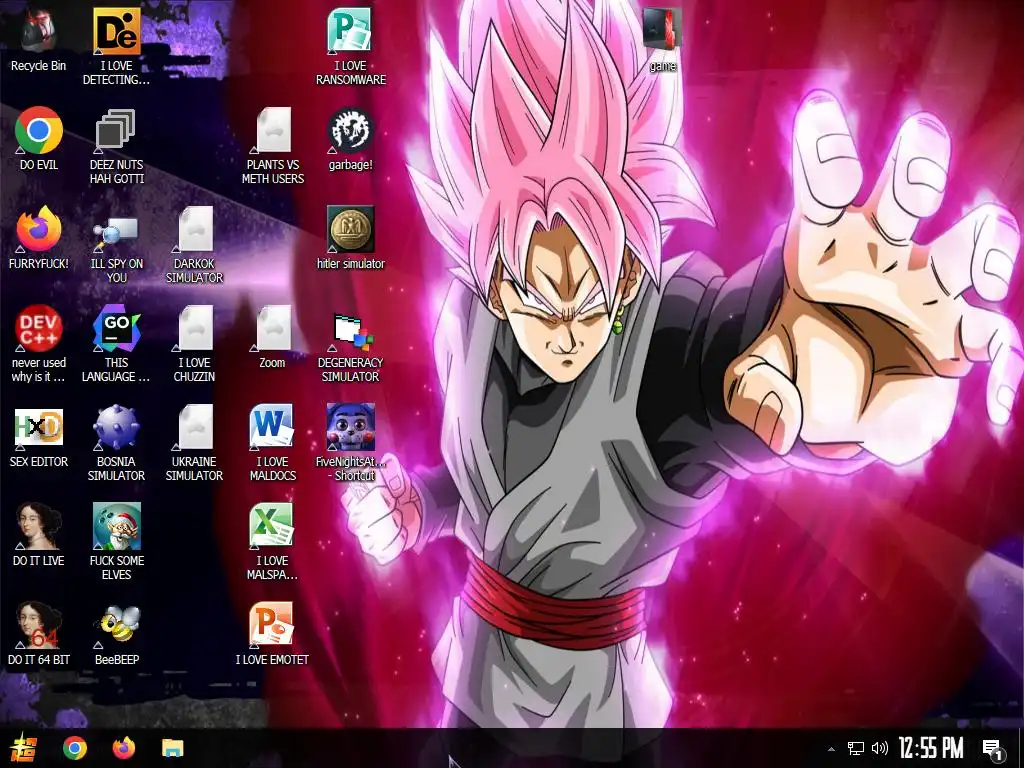The width and height of the screenshot is (1024, 768).
Task: Click the Firefox icon pinned to taskbar
Action: click(x=123, y=748)
